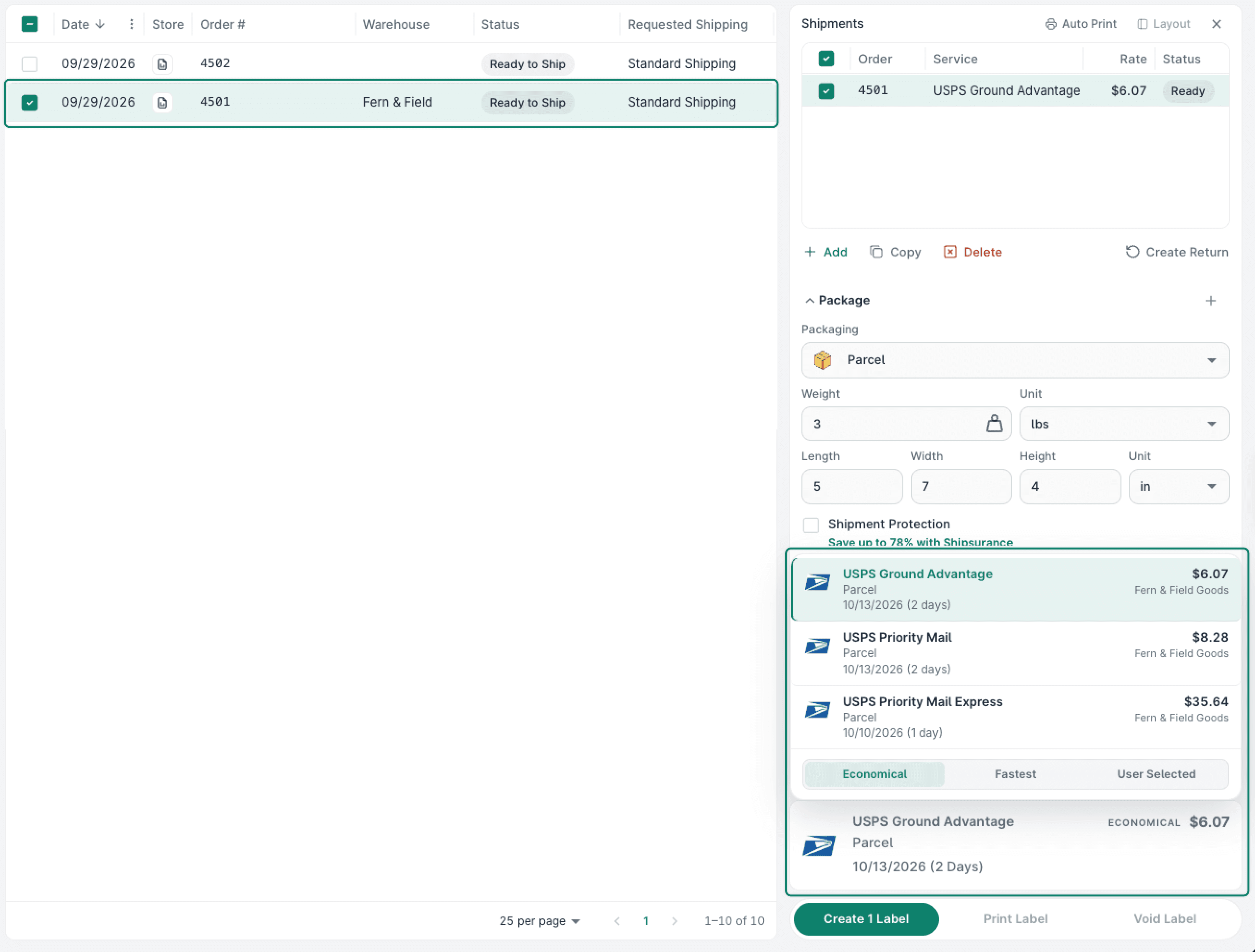The width and height of the screenshot is (1255, 952).
Task: Open the Packaging Parcel dropdown
Action: coord(1015,360)
